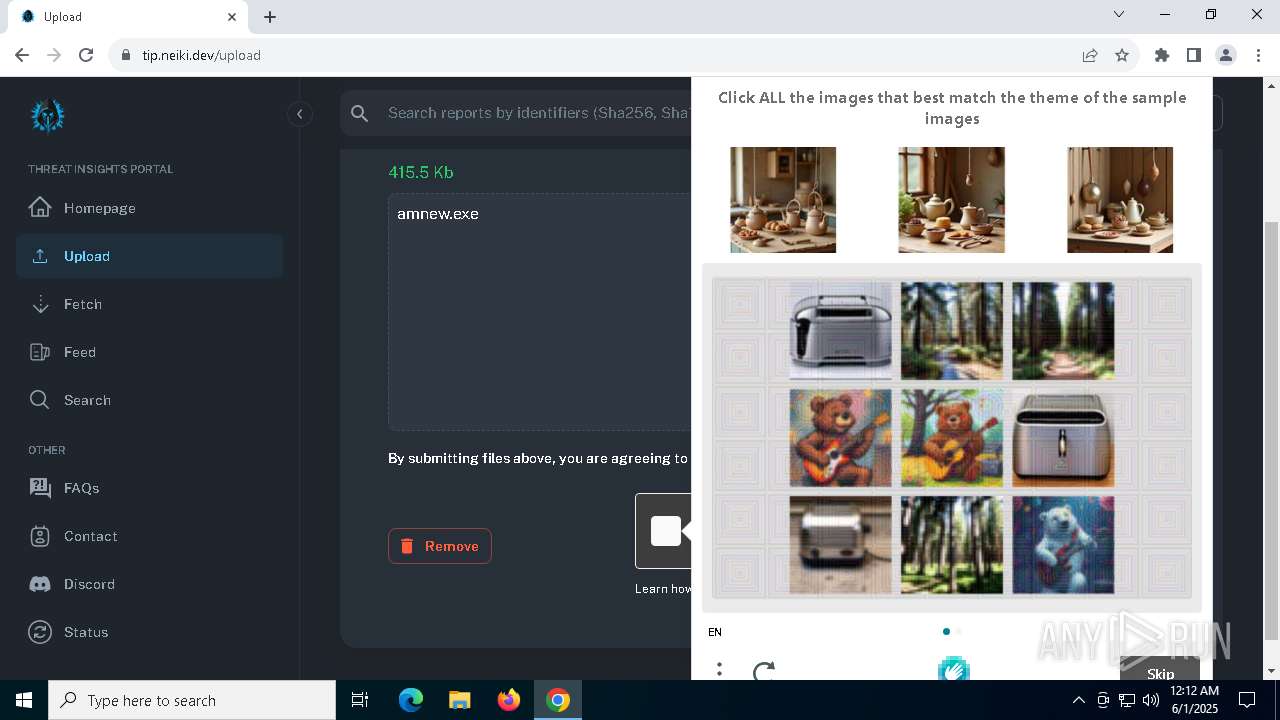Change captcha language EN

pyautogui.click(x=715, y=632)
